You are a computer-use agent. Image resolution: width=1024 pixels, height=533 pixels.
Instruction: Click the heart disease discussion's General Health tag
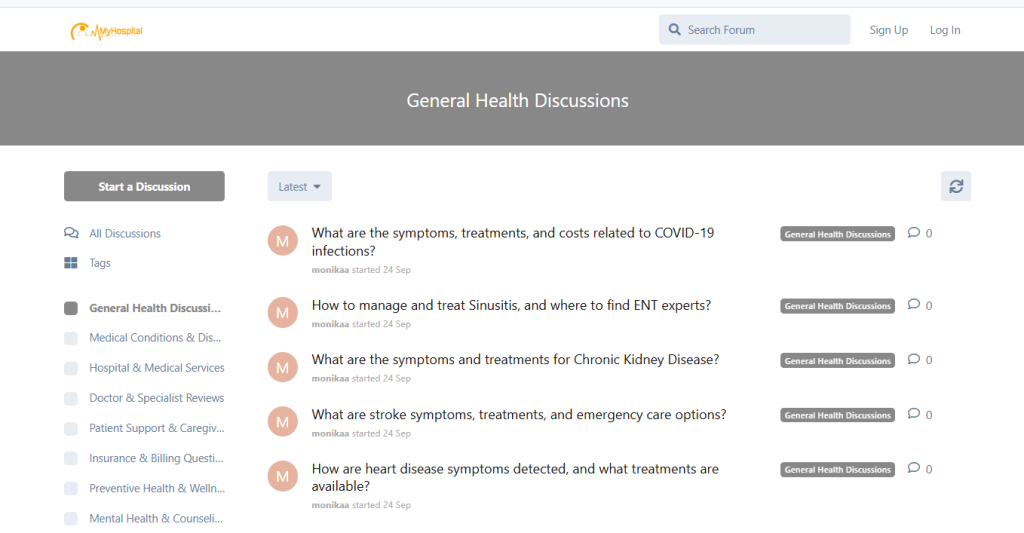click(837, 469)
